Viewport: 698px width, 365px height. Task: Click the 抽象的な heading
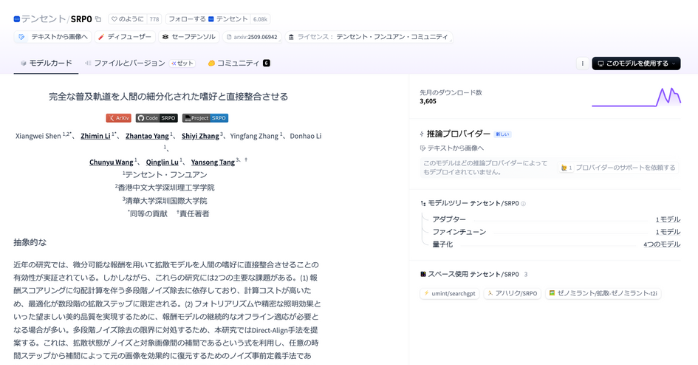pyautogui.click(x=30, y=243)
